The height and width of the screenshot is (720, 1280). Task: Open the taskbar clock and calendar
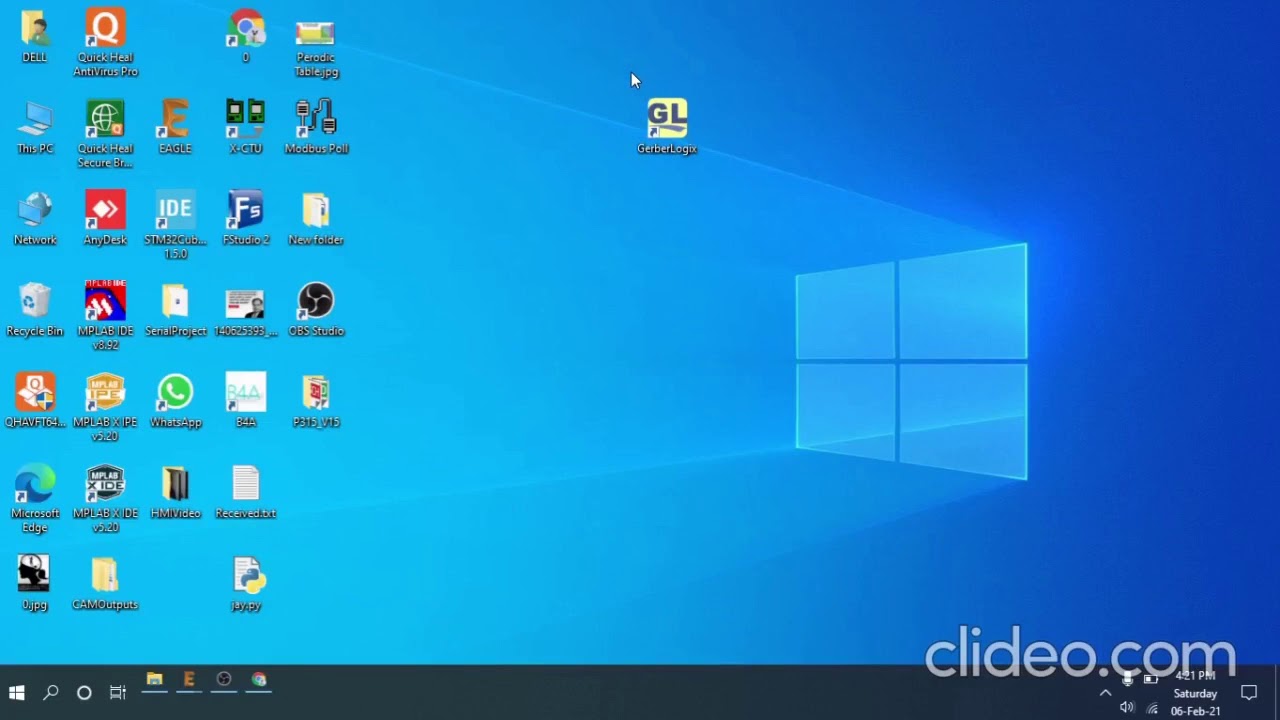point(1196,693)
